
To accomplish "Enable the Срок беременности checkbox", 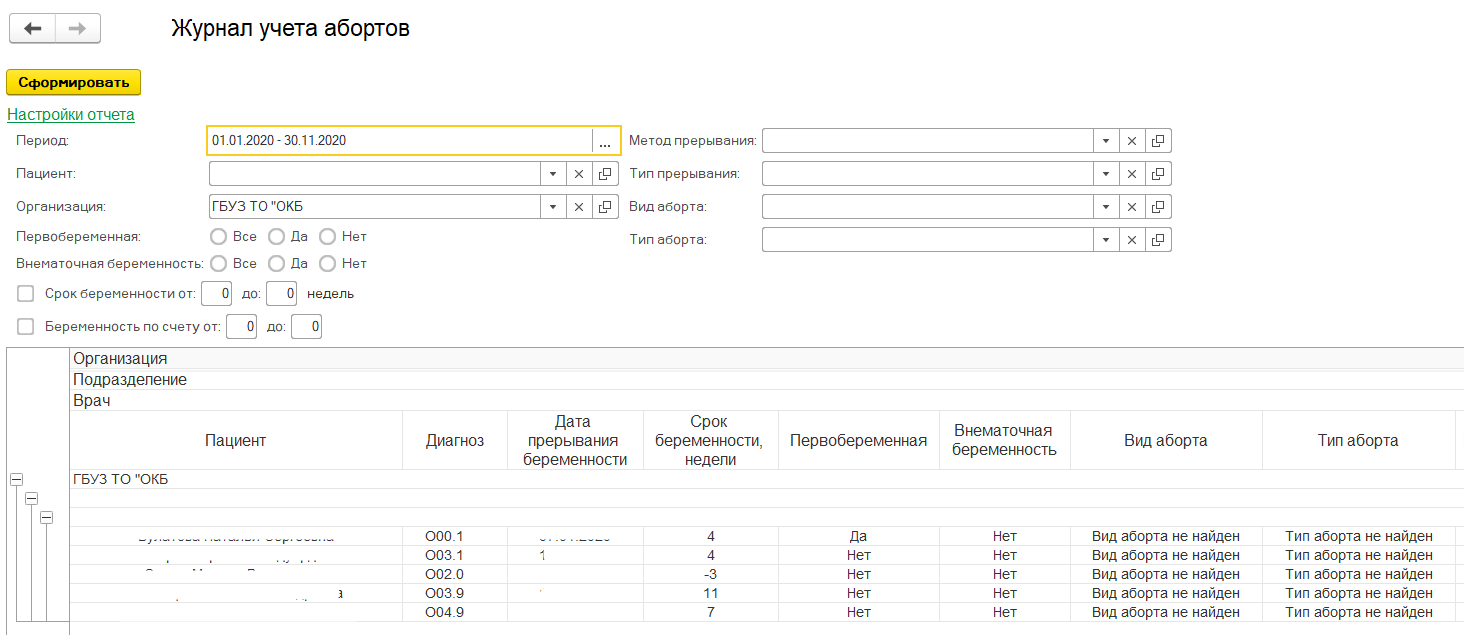I will coord(26,294).
